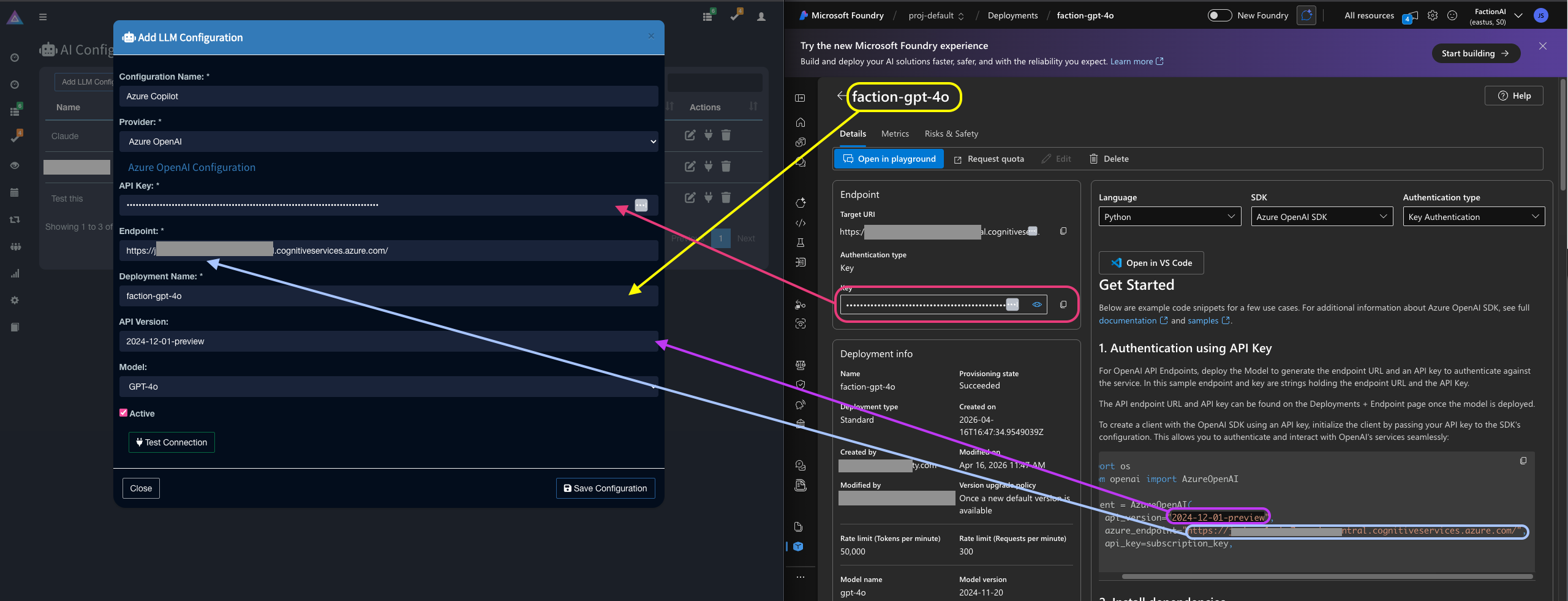Image resolution: width=1568 pixels, height=601 pixels.
Task: Open the Provider dropdown
Action: point(388,142)
